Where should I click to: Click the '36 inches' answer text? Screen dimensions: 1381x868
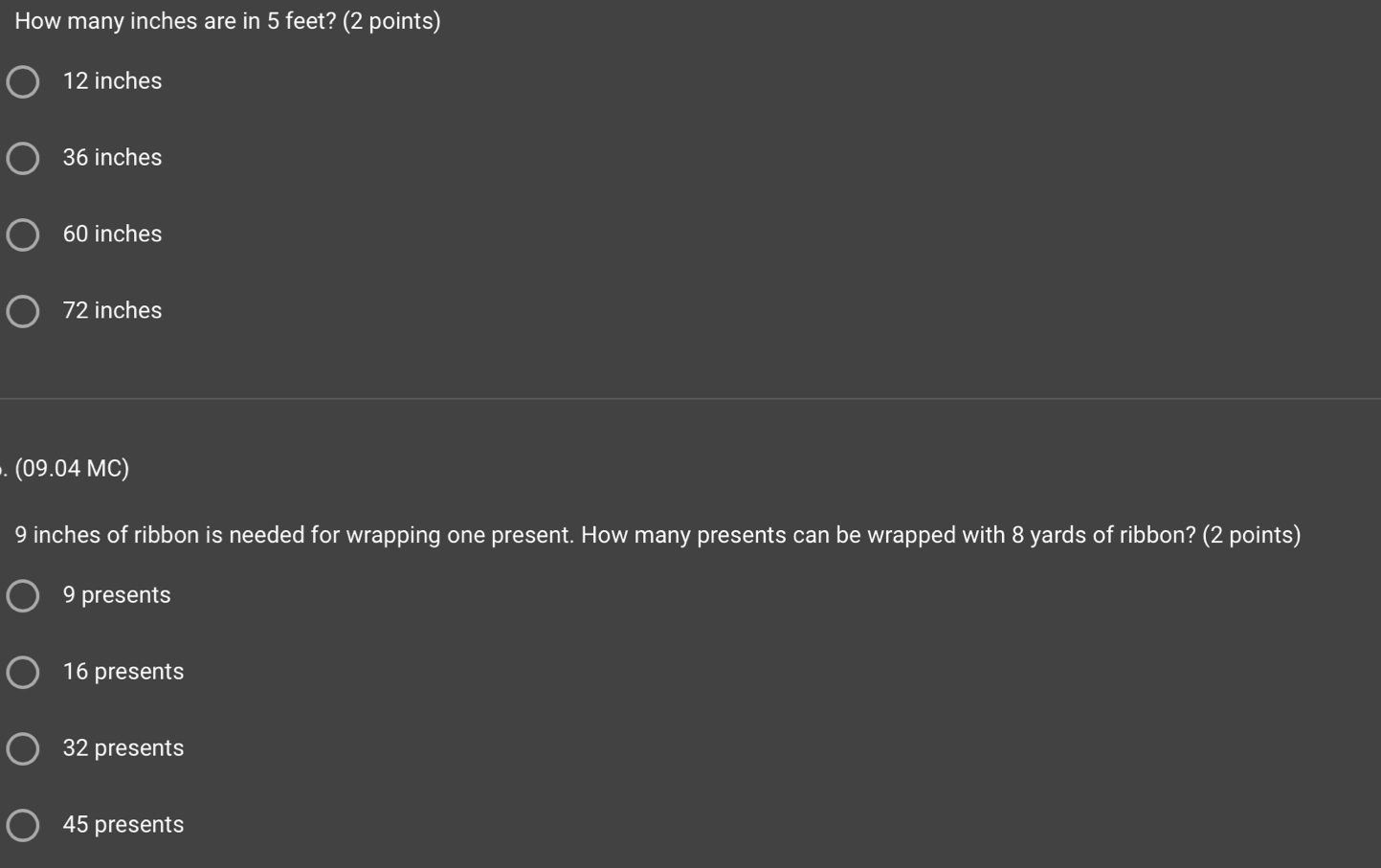point(112,157)
